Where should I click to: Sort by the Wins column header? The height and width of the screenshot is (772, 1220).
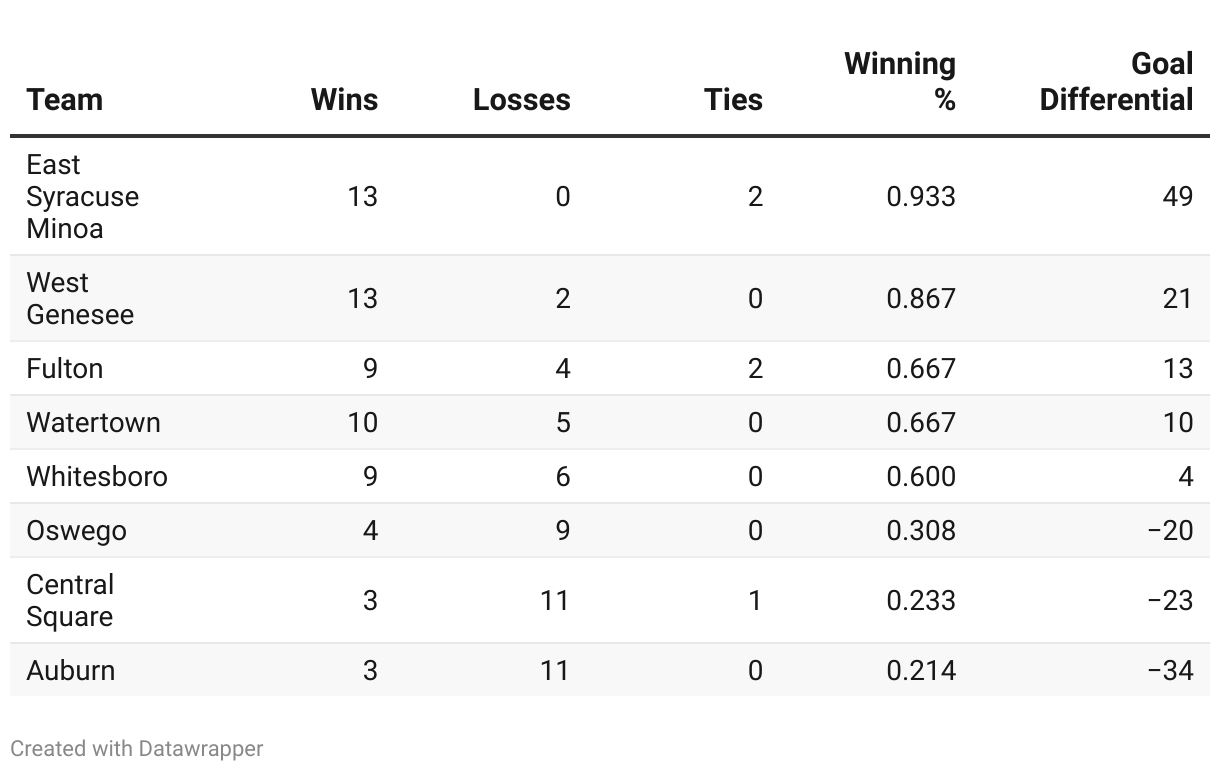pos(344,100)
